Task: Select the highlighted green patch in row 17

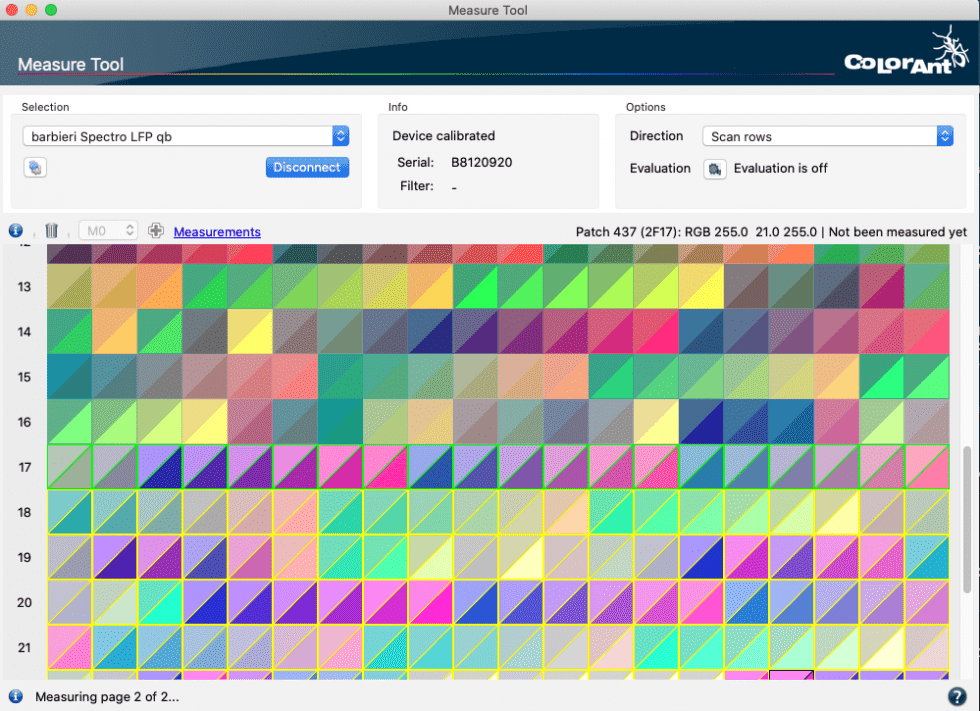Action: click(x=69, y=467)
